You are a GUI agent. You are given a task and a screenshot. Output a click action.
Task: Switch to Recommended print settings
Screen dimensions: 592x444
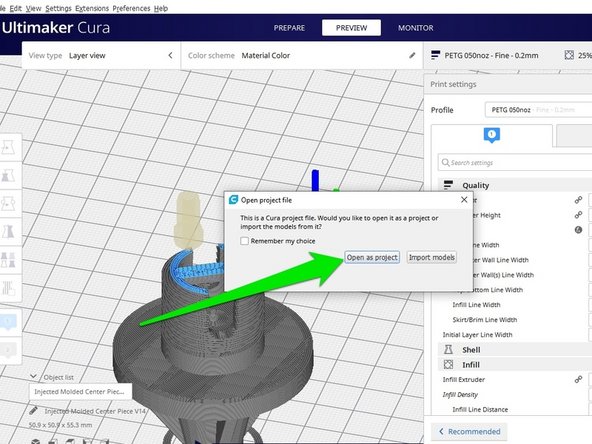(x=469, y=431)
